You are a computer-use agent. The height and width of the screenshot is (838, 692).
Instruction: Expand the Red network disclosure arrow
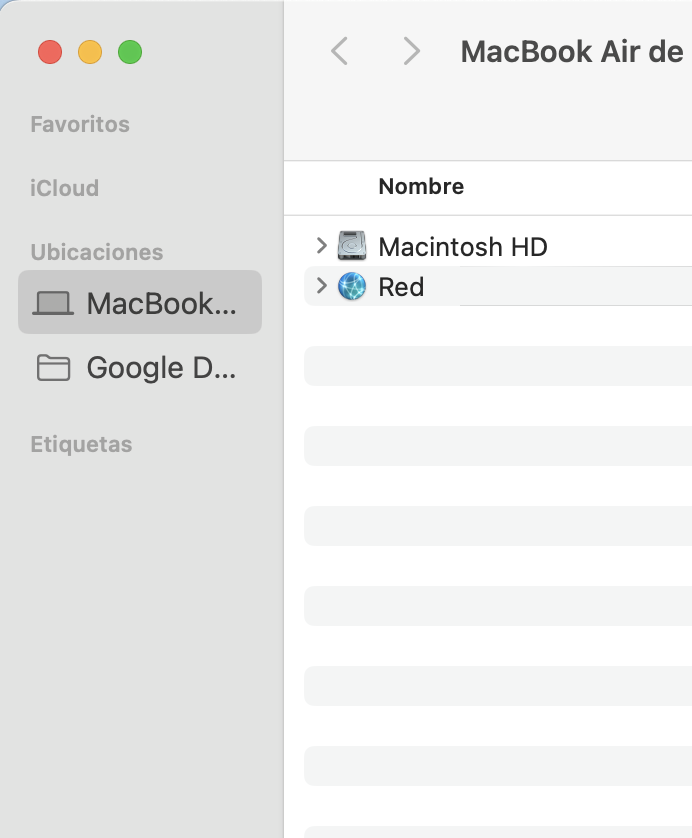pyautogui.click(x=321, y=286)
